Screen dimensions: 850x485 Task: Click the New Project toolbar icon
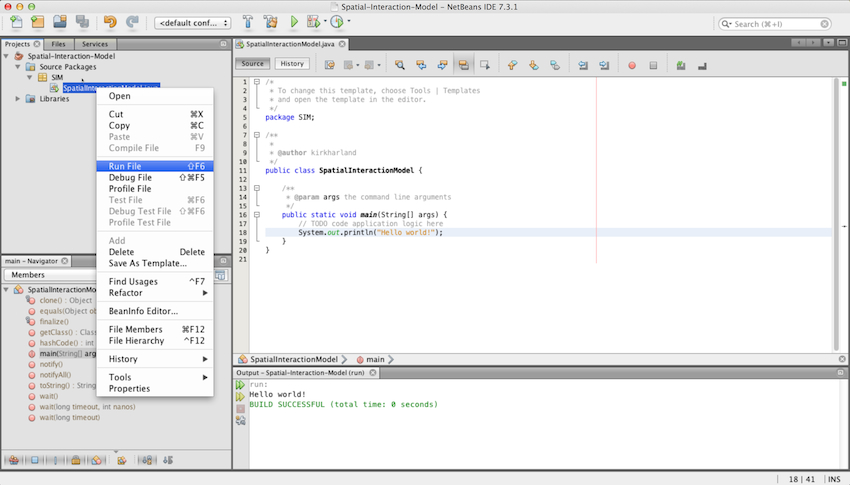[37, 22]
